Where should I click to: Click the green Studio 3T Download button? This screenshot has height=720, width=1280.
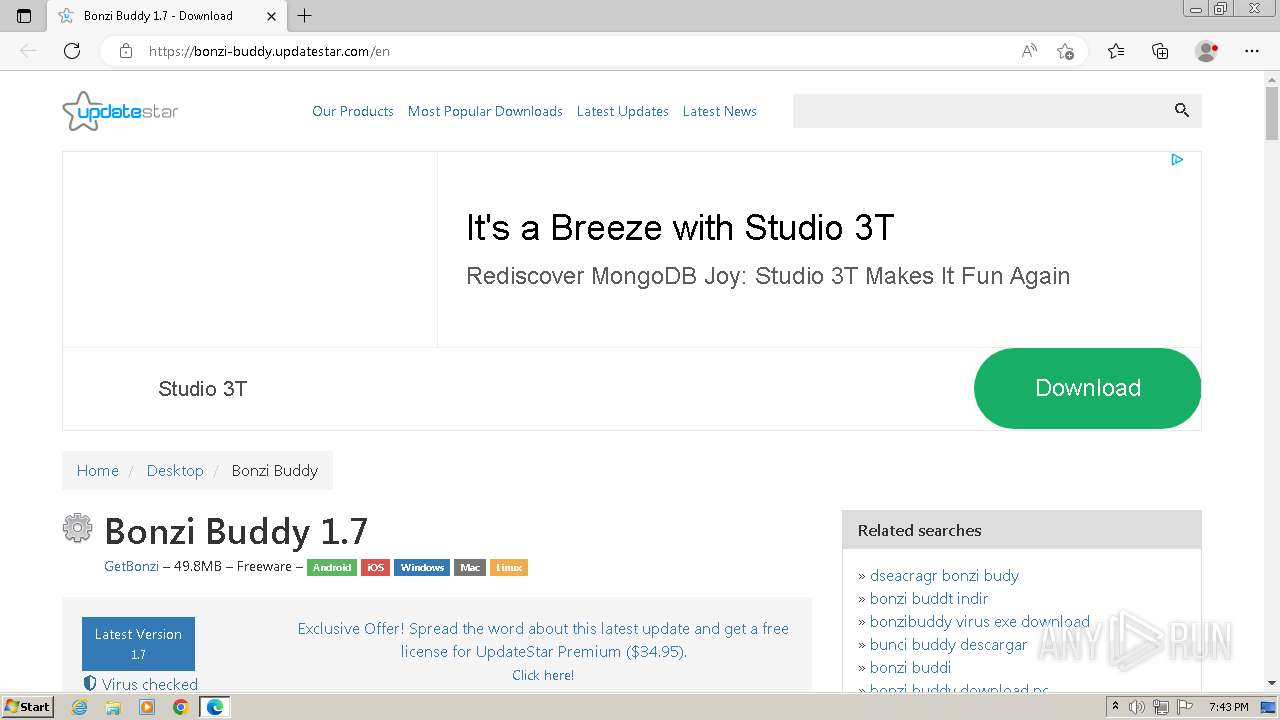pos(1087,388)
